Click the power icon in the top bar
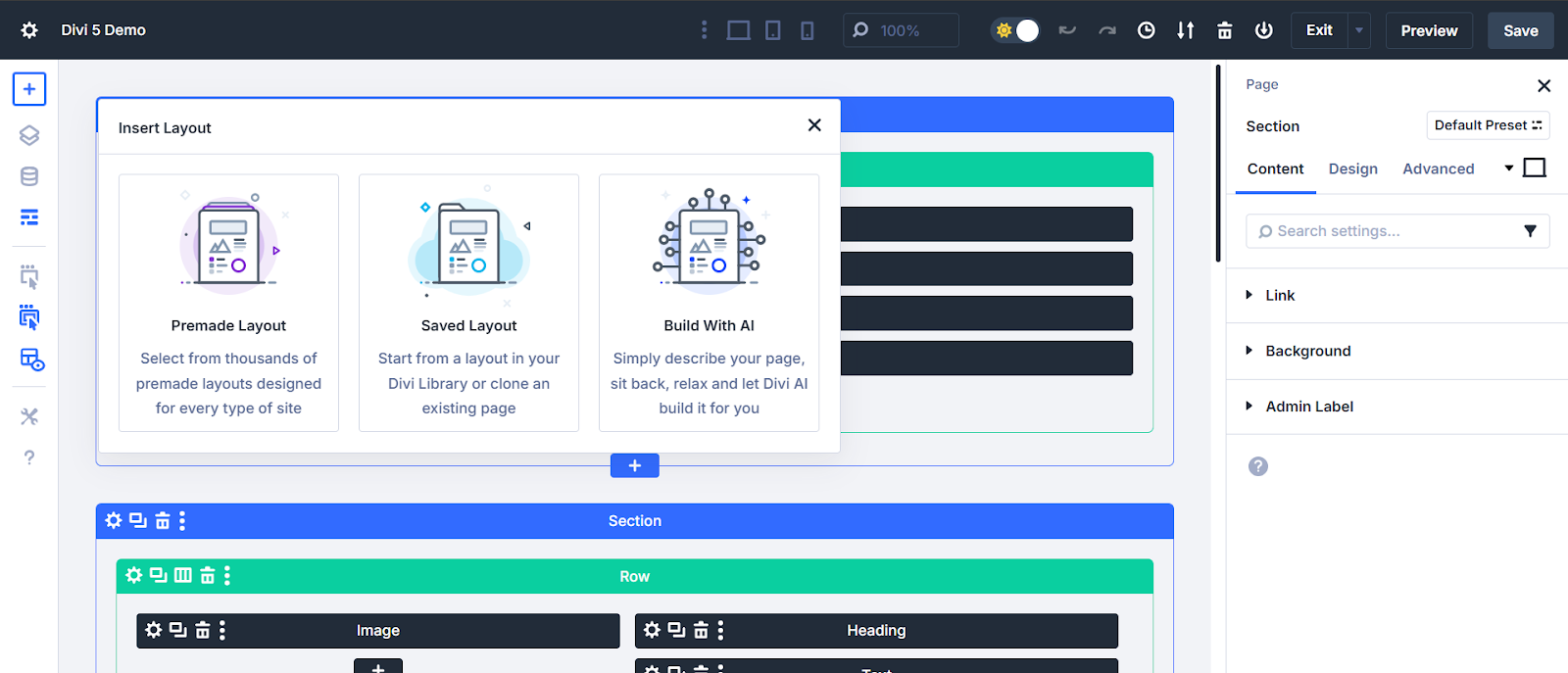Image resolution: width=1568 pixels, height=673 pixels. (1264, 30)
